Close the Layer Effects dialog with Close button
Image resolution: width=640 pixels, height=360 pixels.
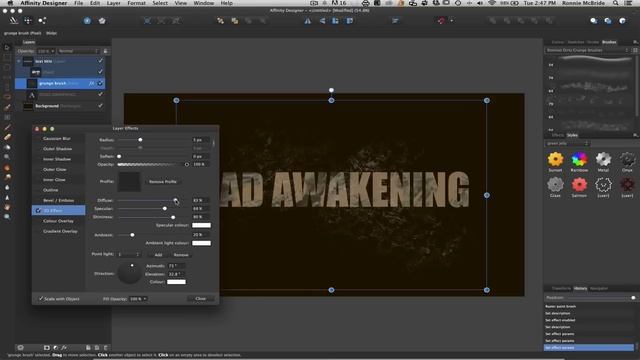(200, 299)
